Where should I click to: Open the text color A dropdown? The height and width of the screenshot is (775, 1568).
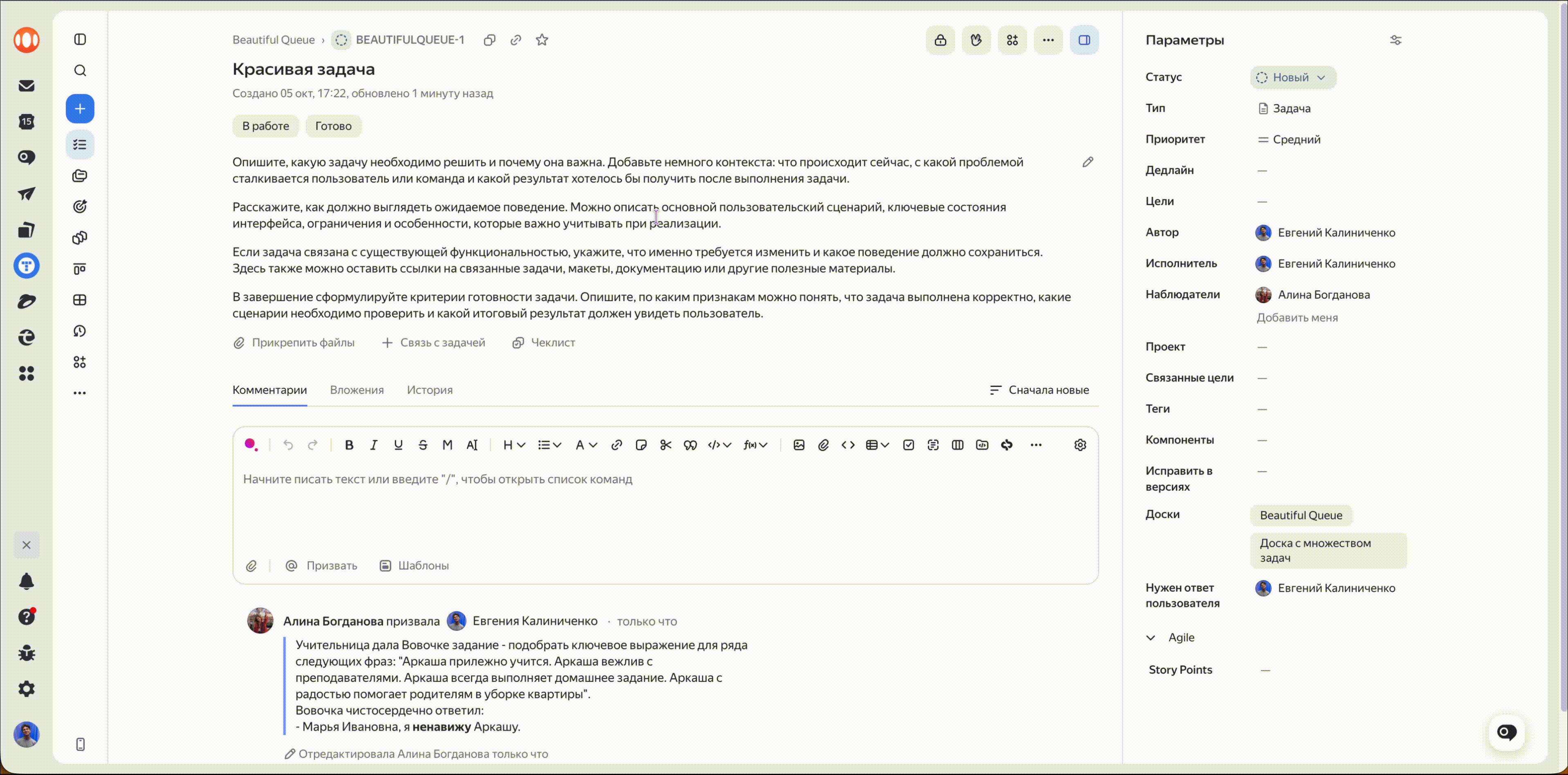click(x=586, y=445)
